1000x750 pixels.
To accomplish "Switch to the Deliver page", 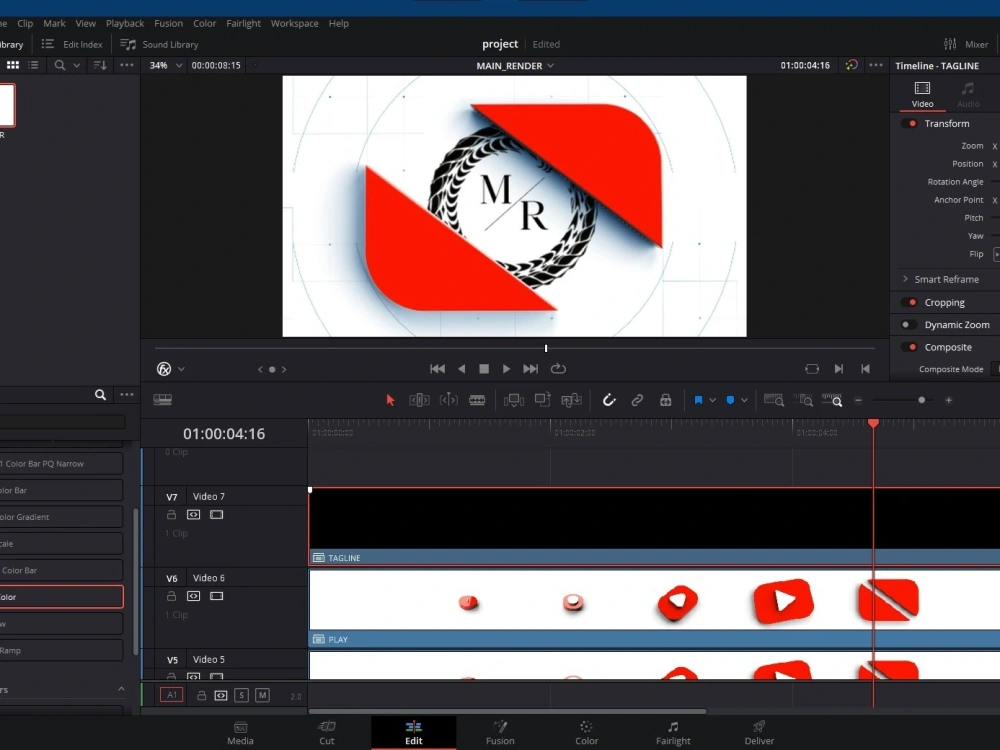I will pos(759,733).
